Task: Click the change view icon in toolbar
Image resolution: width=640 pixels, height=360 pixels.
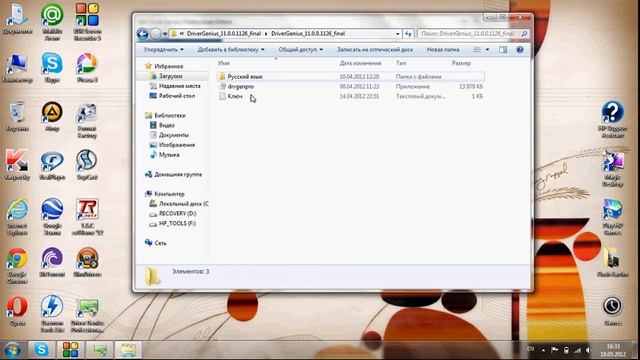Action: coord(477,49)
